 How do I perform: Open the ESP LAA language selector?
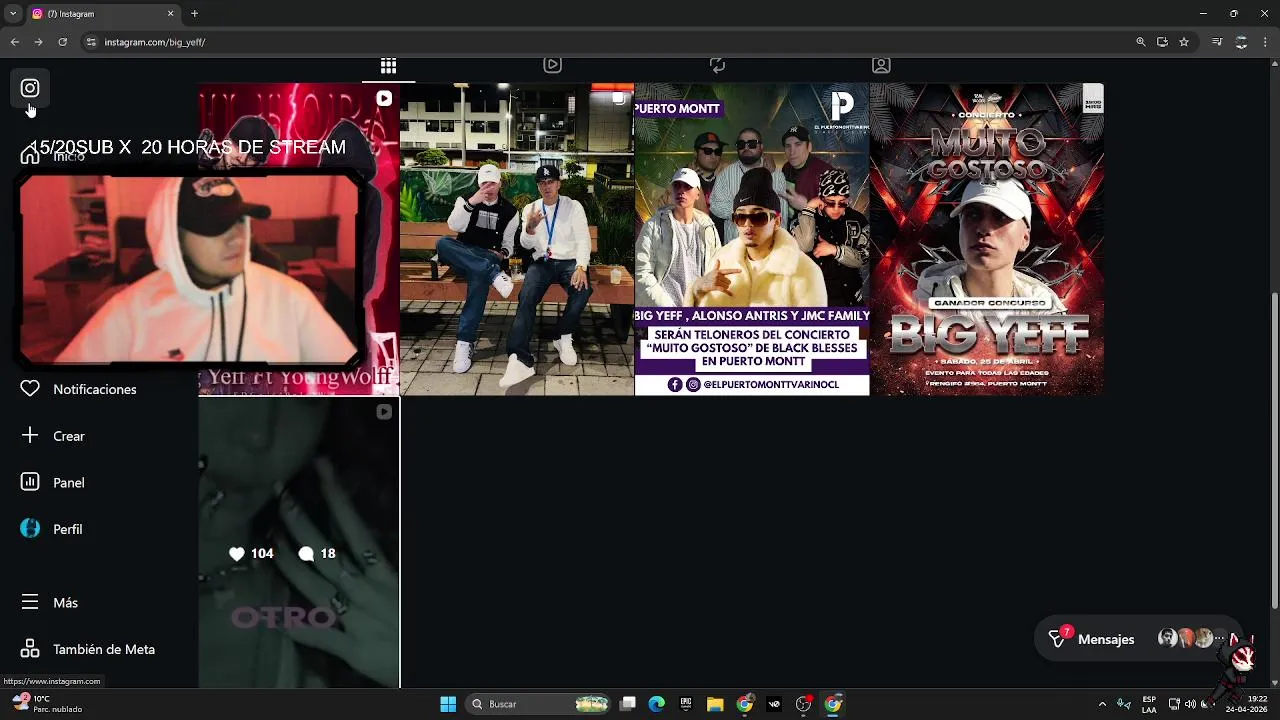point(1149,704)
